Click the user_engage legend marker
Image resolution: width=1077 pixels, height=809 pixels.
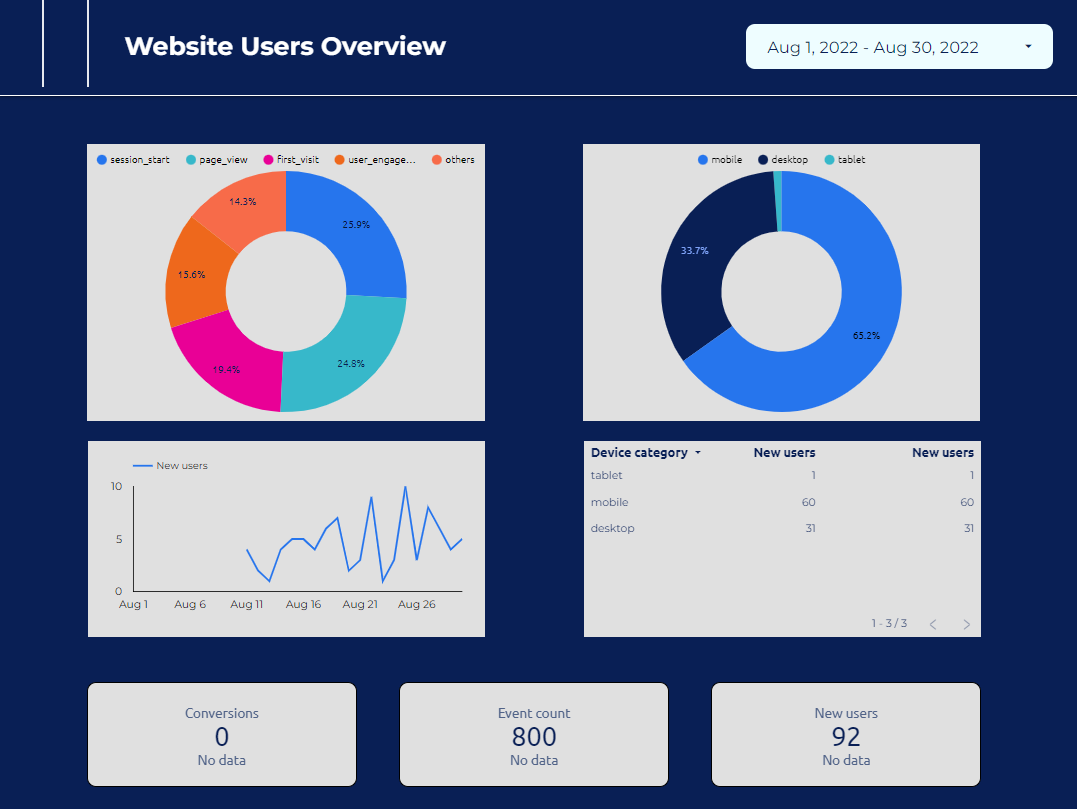coord(340,159)
